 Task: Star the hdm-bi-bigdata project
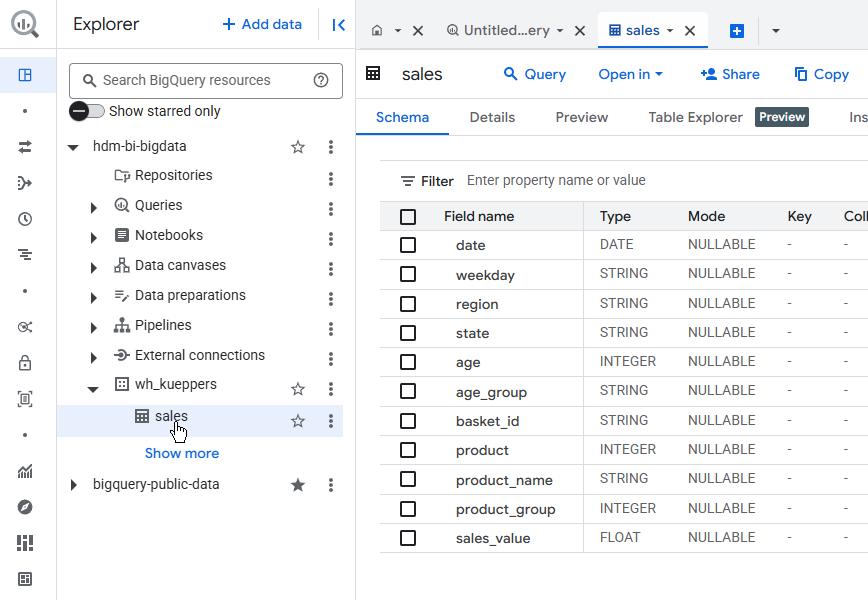point(298,147)
